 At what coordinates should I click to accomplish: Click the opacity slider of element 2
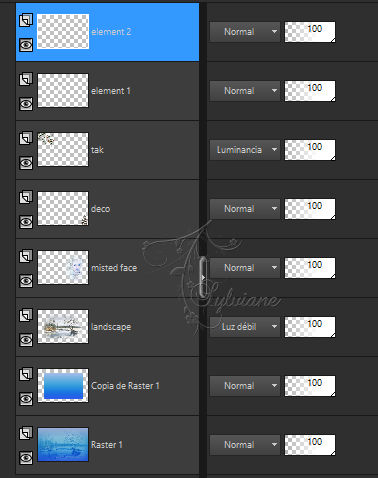pos(310,32)
